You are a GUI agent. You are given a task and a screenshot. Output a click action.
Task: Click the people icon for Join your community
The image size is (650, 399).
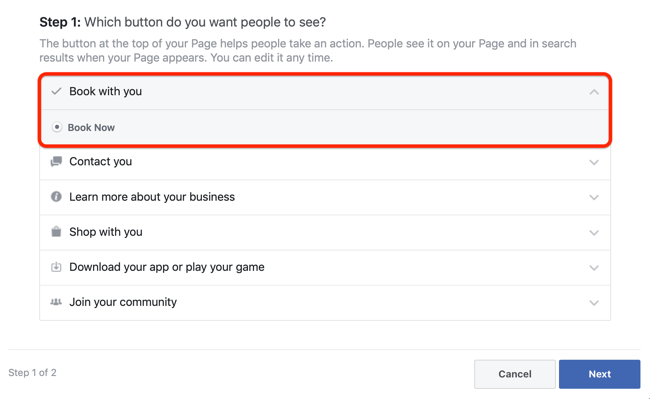click(56, 302)
